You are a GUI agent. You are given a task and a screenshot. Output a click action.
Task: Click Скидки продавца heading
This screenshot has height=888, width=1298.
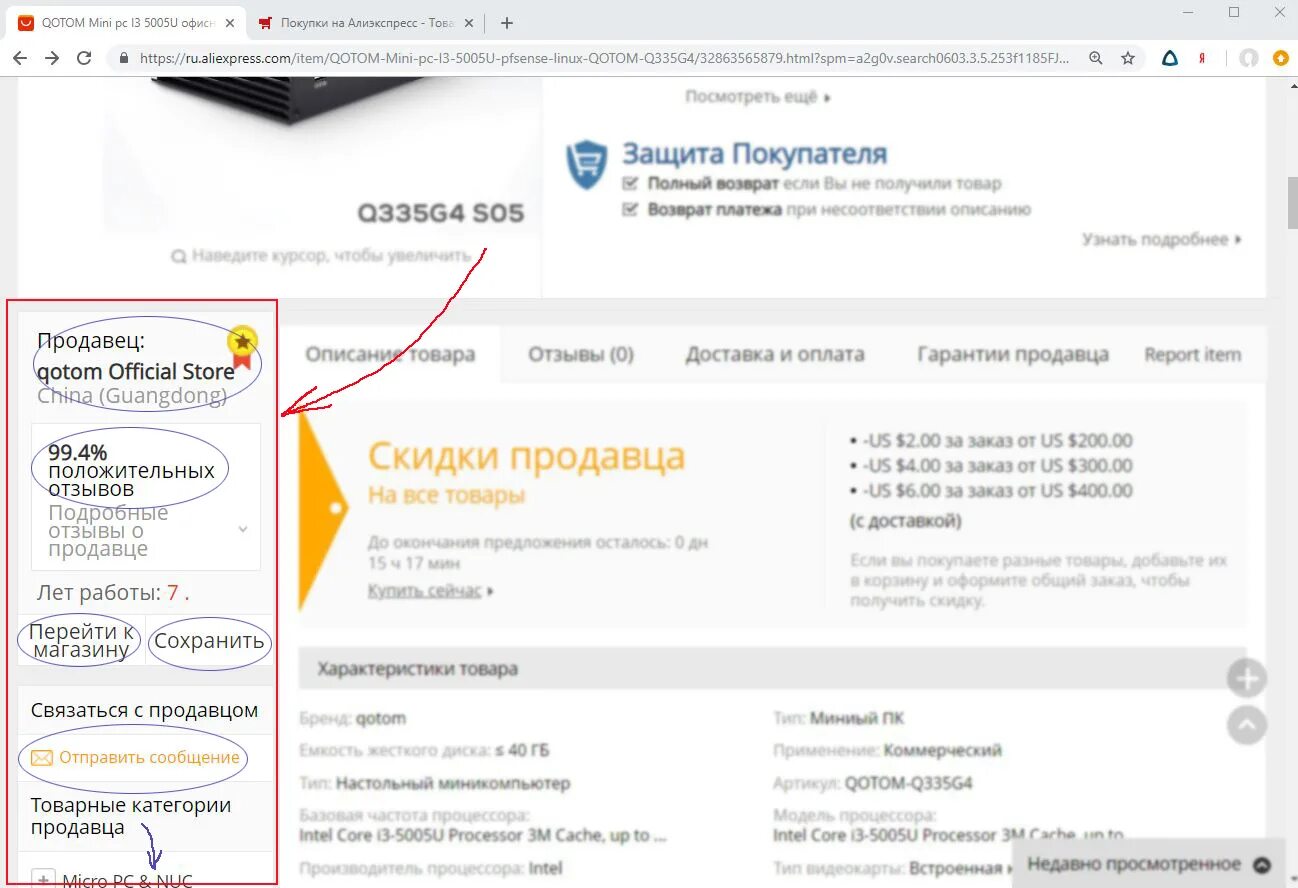(x=526, y=456)
